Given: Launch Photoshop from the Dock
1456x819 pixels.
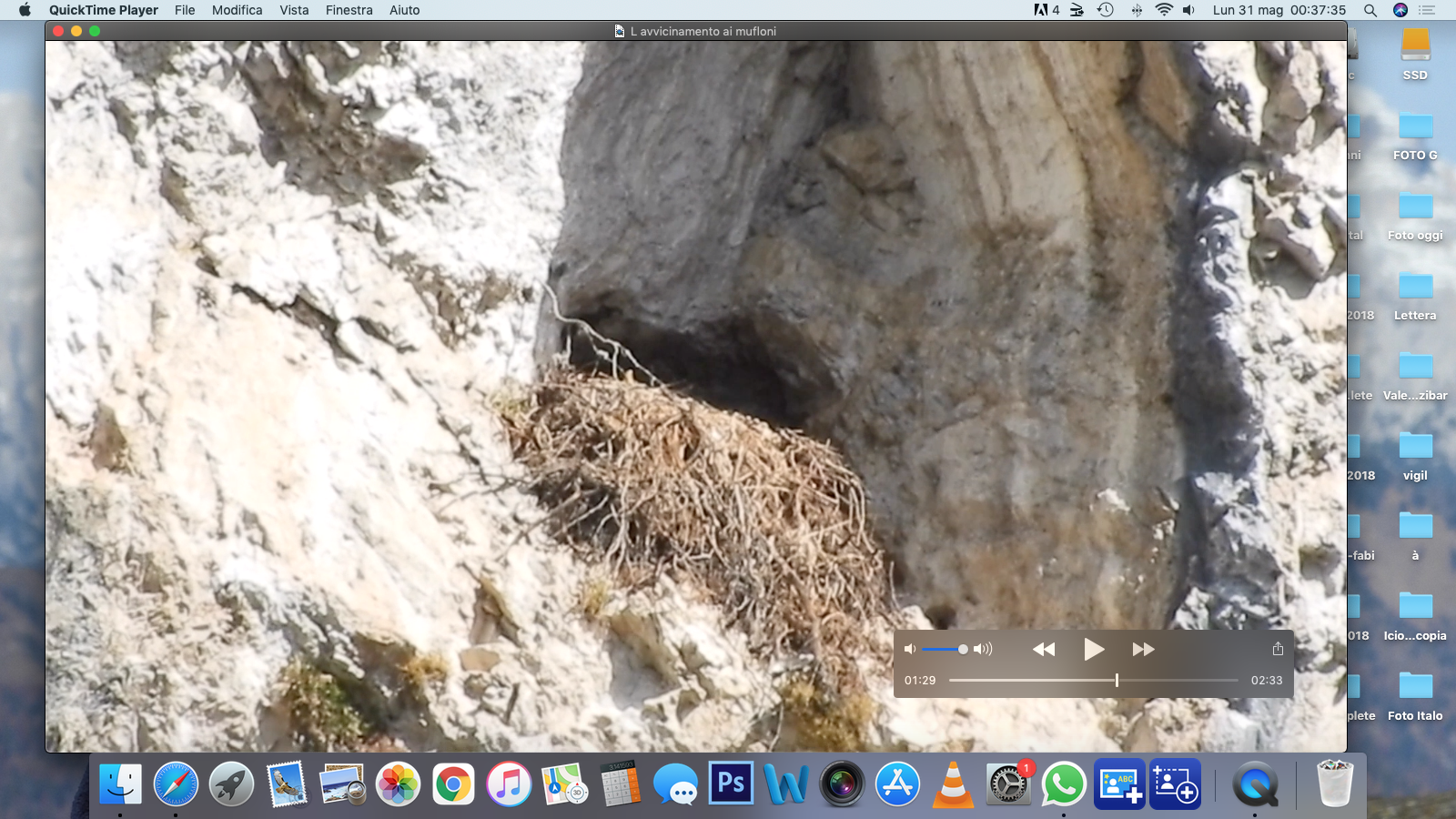Looking at the screenshot, I should point(731,784).
